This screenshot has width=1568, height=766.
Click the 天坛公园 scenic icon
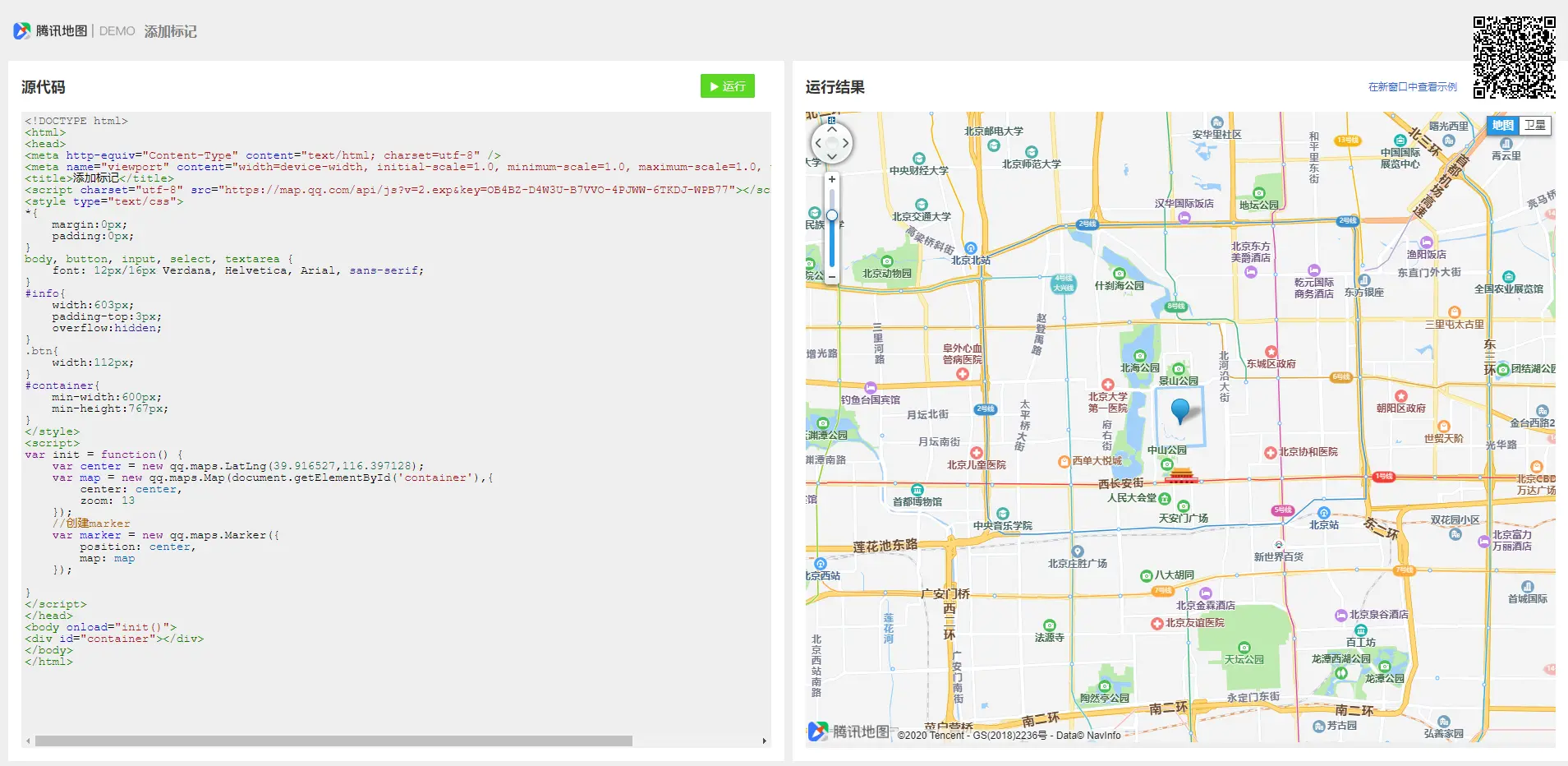(x=1244, y=648)
